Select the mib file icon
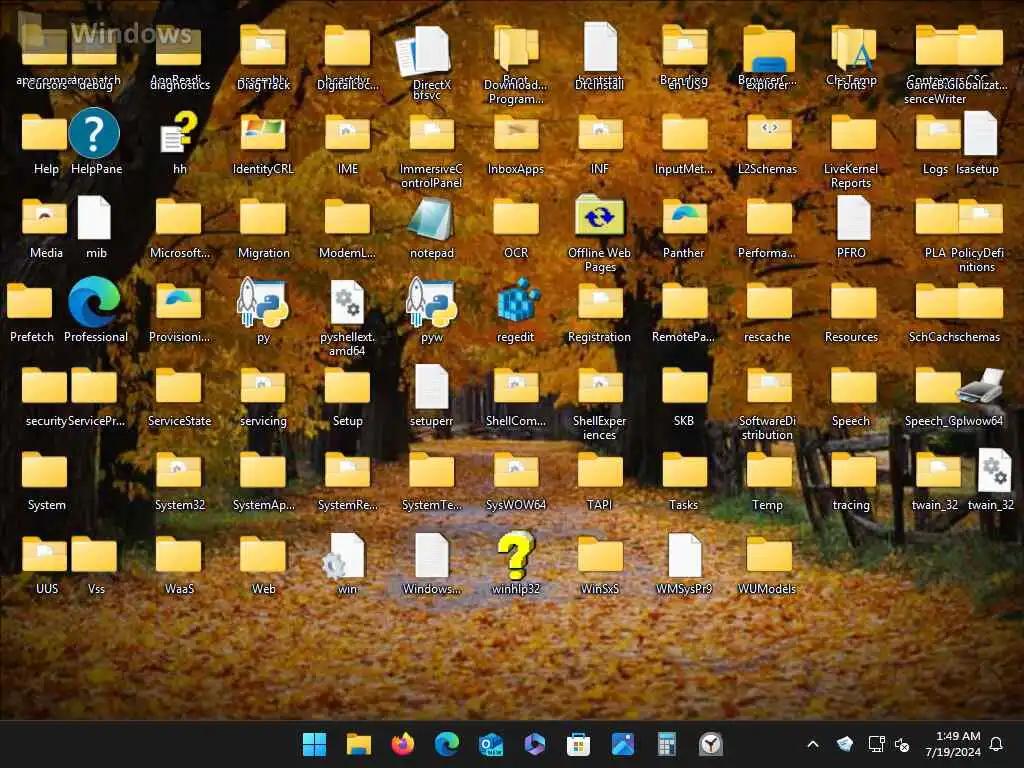Image resolution: width=1024 pixels, height=768 pixels. [94, 218]
